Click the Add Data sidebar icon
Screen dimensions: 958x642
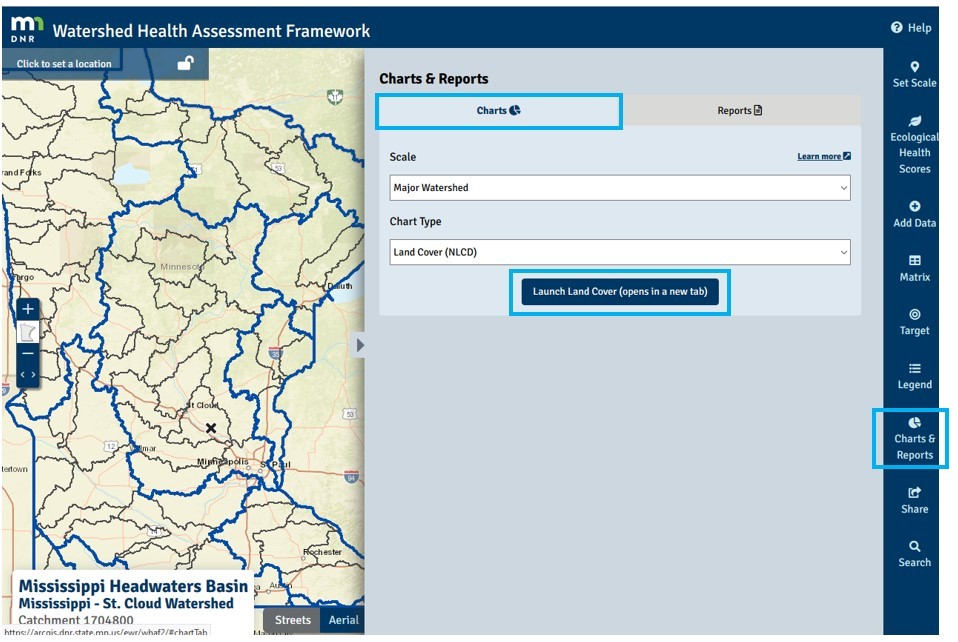tap(914, 215)
